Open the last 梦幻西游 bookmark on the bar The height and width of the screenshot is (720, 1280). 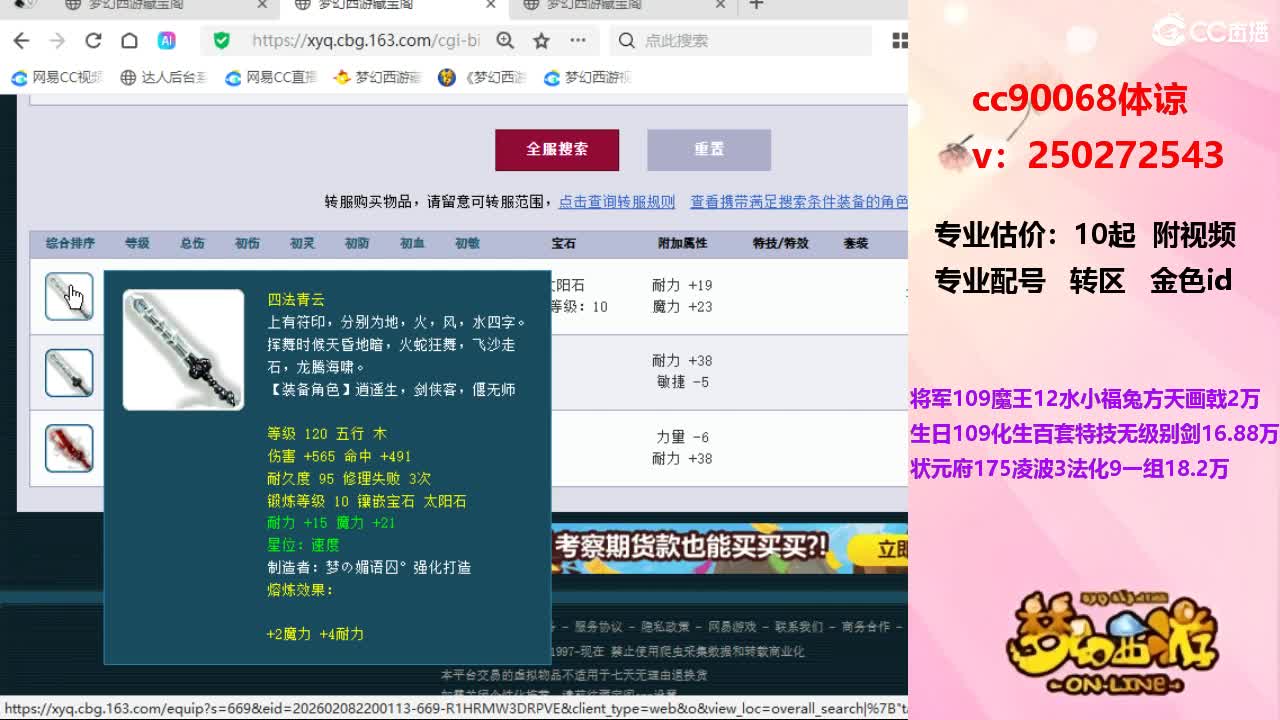pos(588,77)
